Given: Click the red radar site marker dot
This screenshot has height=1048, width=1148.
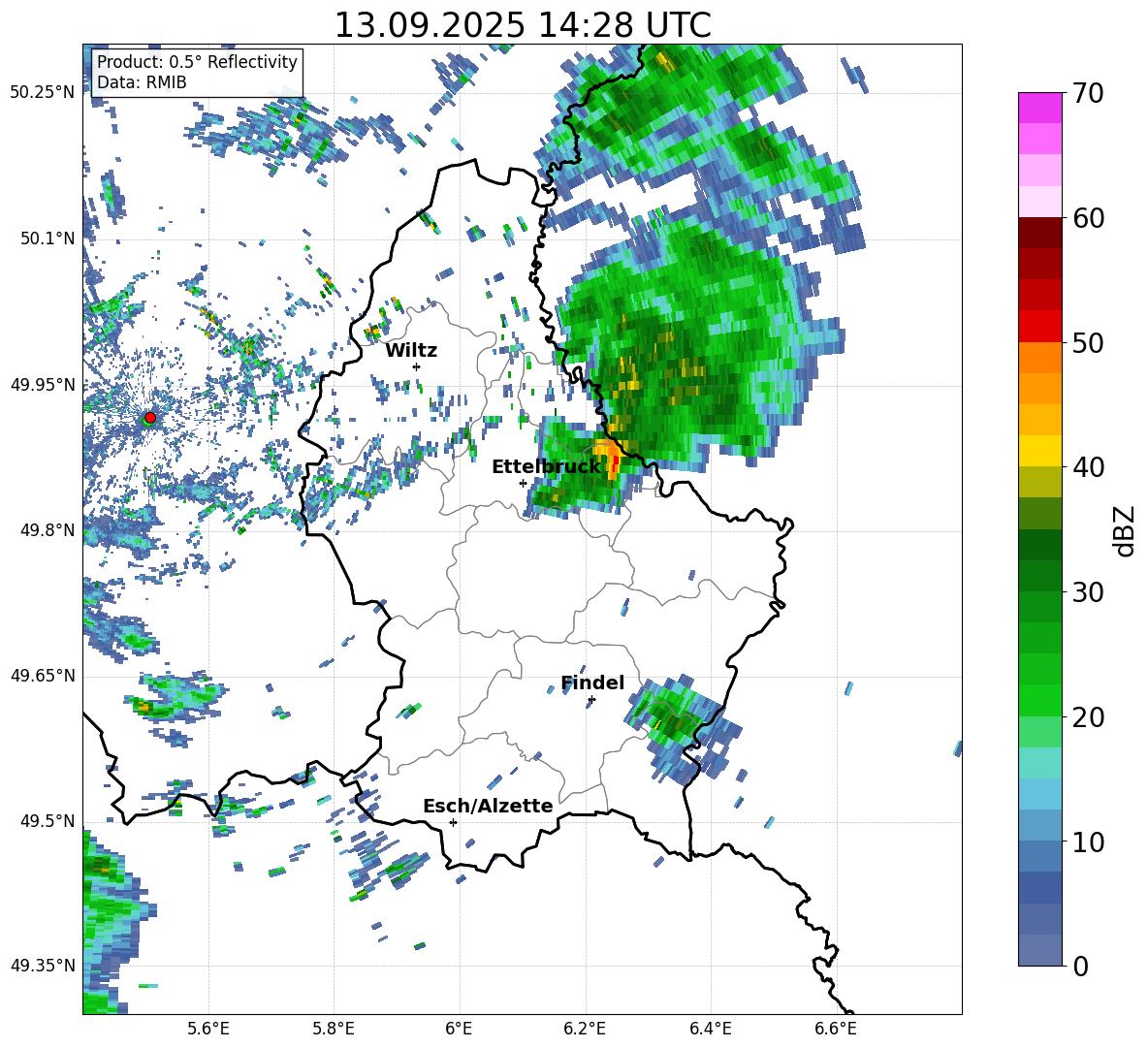Looking at the screenshot, I should (x=150, y=418).
